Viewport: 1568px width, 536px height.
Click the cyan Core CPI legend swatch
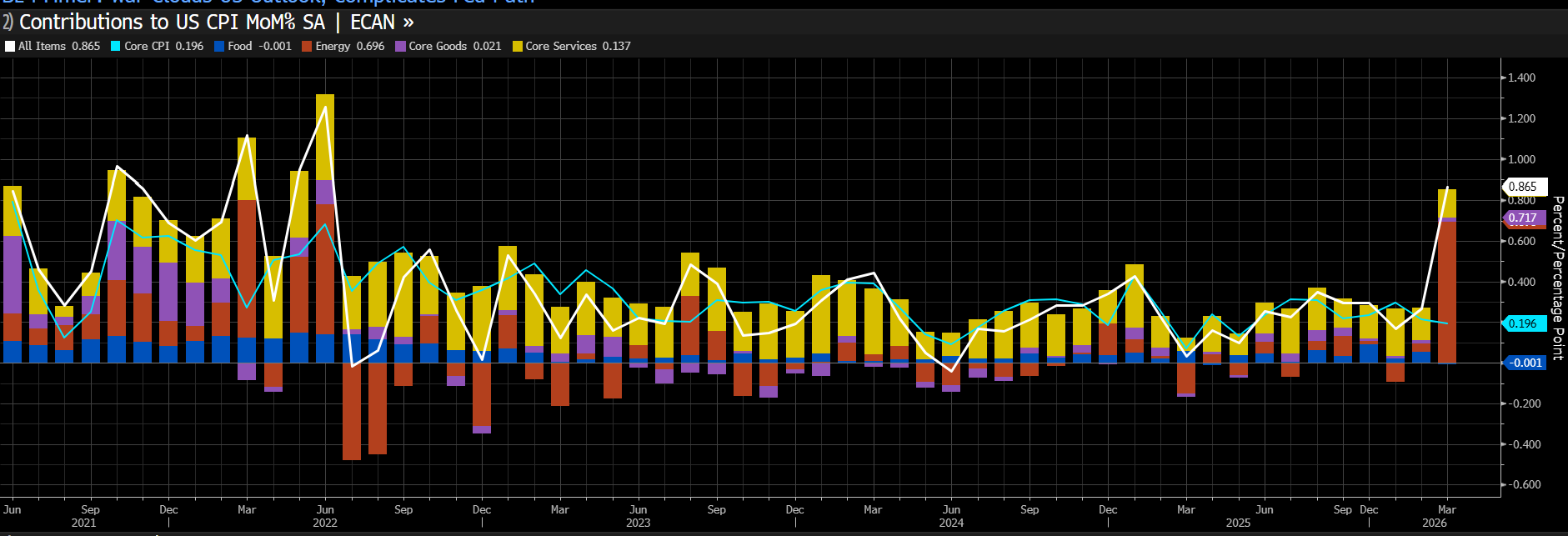[116, 47]
